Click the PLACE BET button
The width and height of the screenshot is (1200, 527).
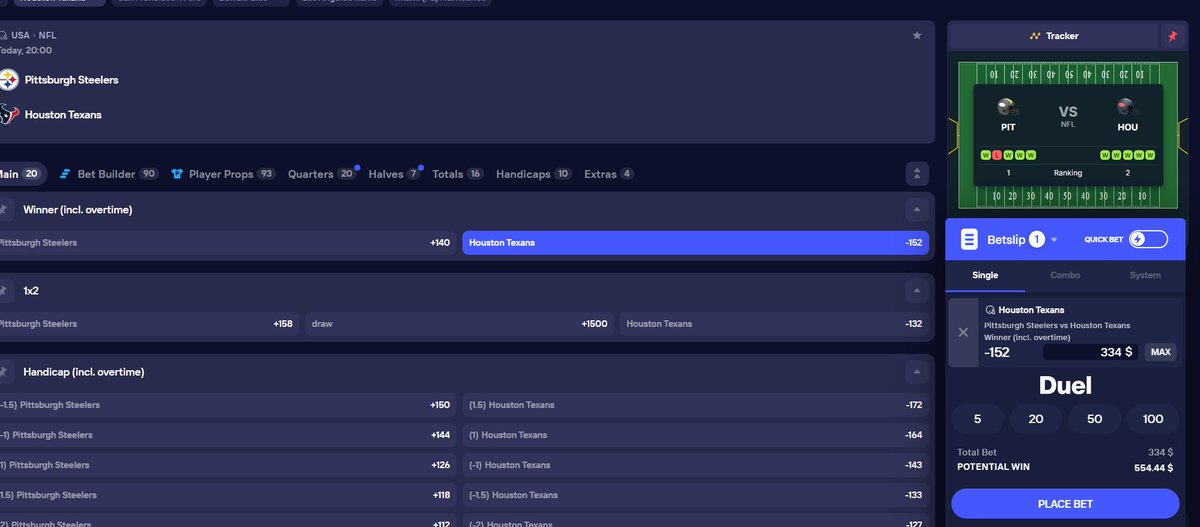click(x=1065, y=504)
